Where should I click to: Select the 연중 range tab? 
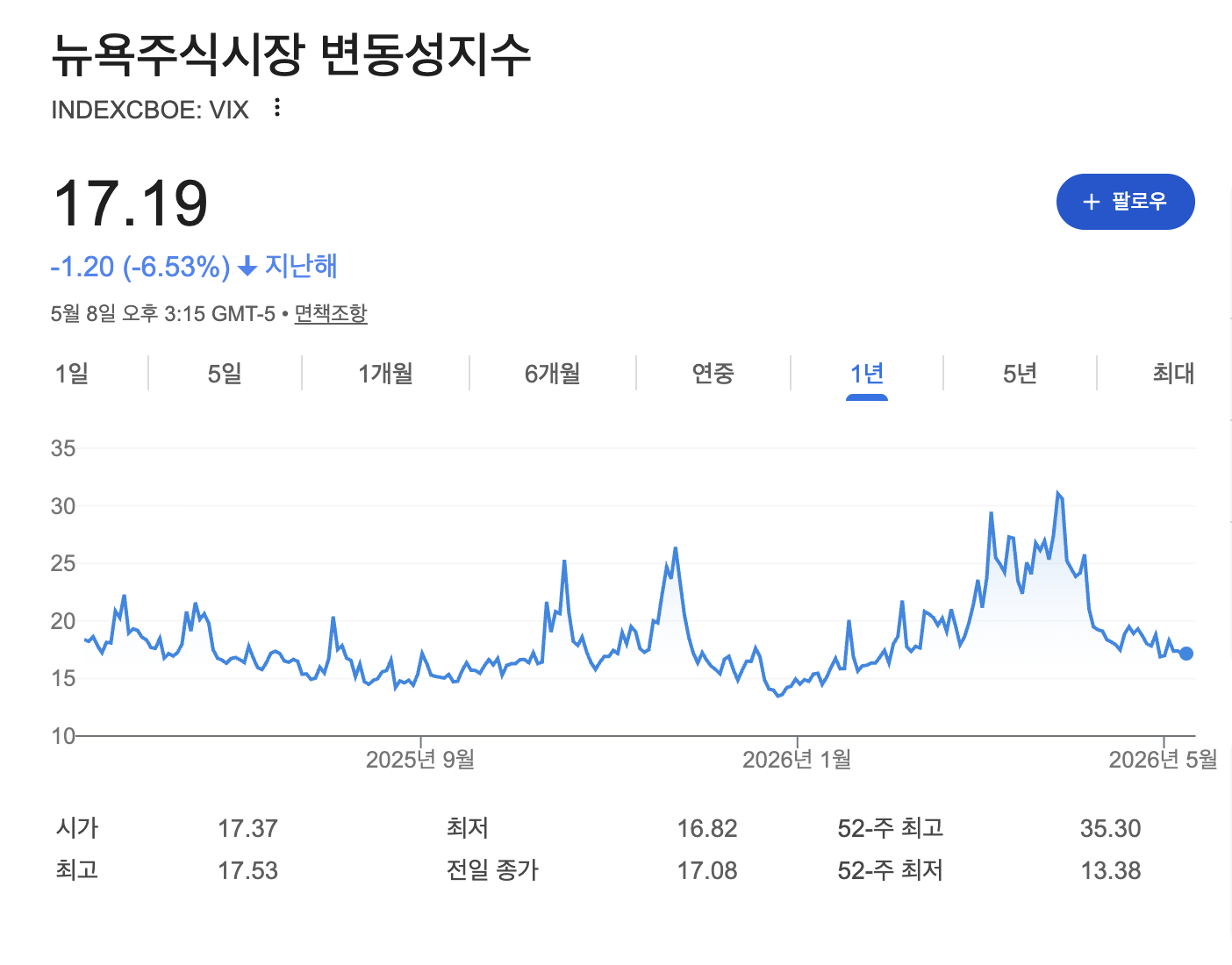[x=713, y=374]
